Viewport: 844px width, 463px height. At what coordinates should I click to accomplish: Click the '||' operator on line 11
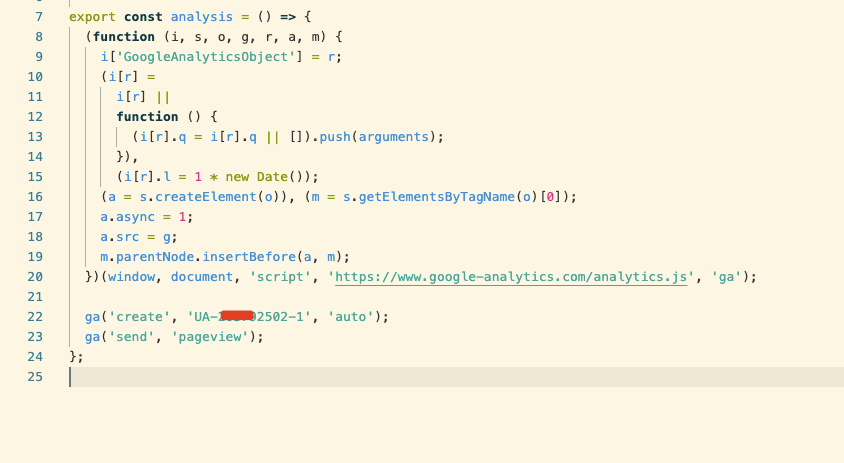163,97
